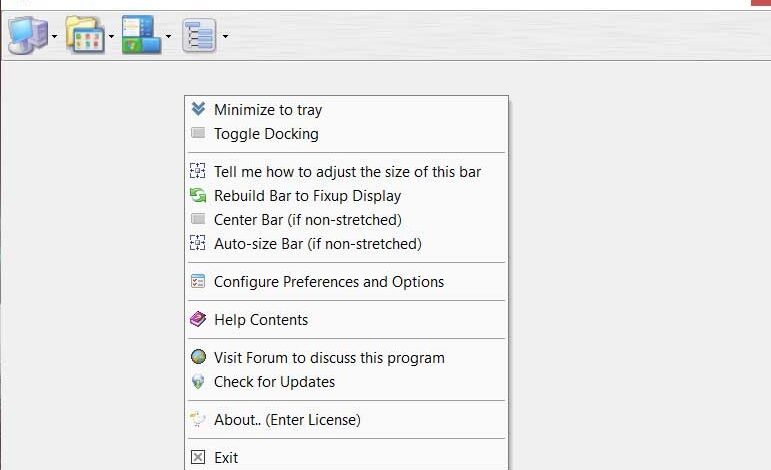Click the blue chevrons Minimize to tray icon
The height and width of the screenshot is (470, 771).
pos(198,109)
